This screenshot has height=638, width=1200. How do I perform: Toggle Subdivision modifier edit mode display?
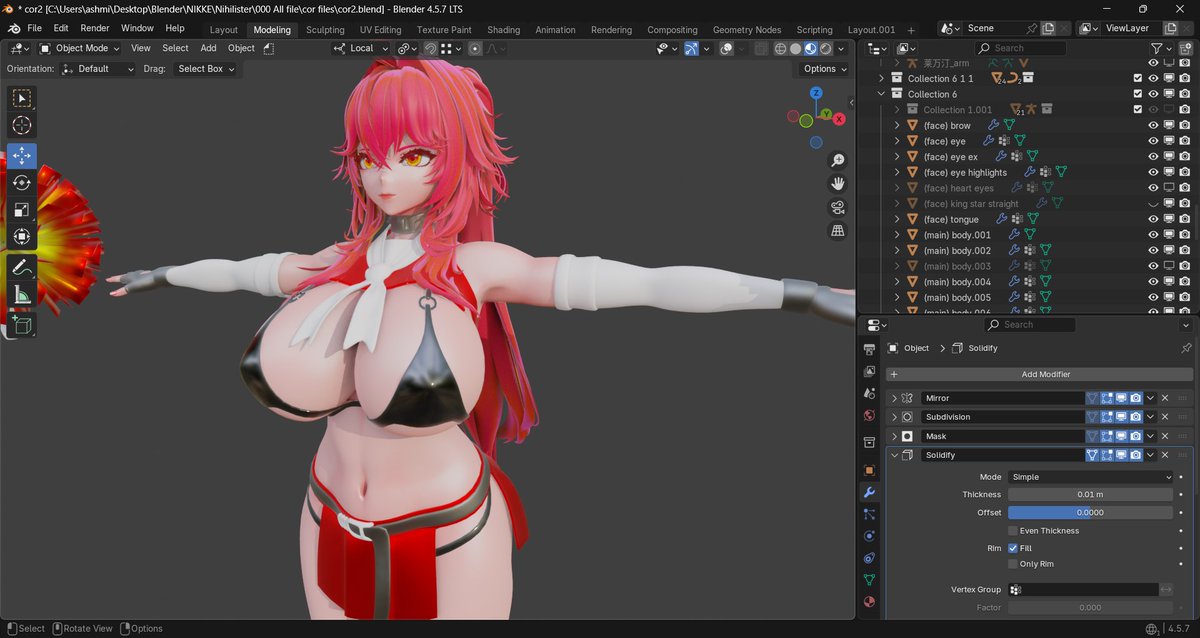pos(1107,417)
